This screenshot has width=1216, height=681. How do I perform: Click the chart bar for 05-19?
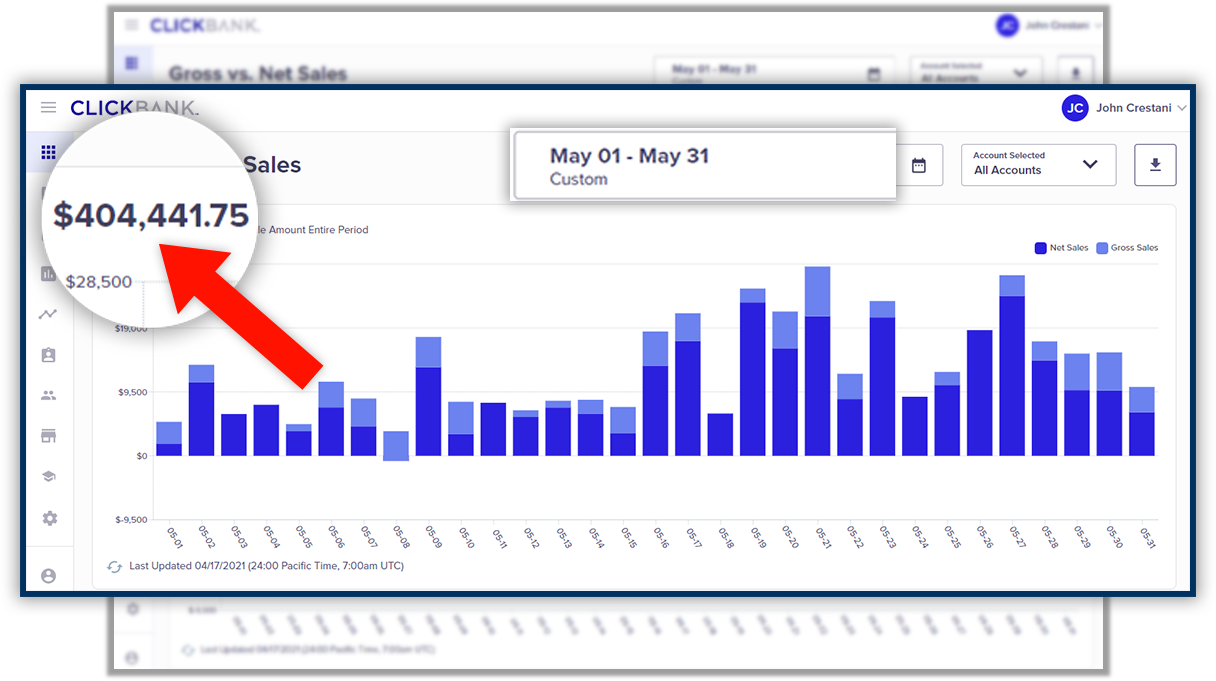click(x=753, y=372)
